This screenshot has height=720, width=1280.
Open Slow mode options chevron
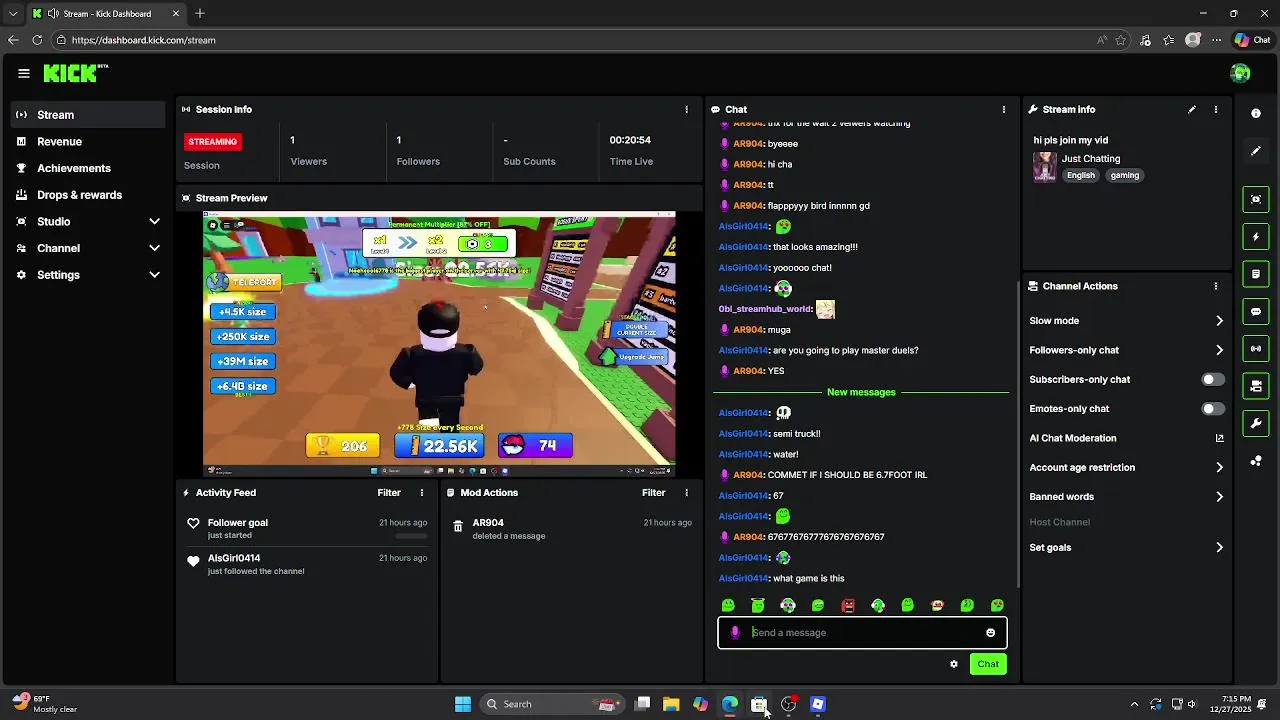[x=1219, y=321]
